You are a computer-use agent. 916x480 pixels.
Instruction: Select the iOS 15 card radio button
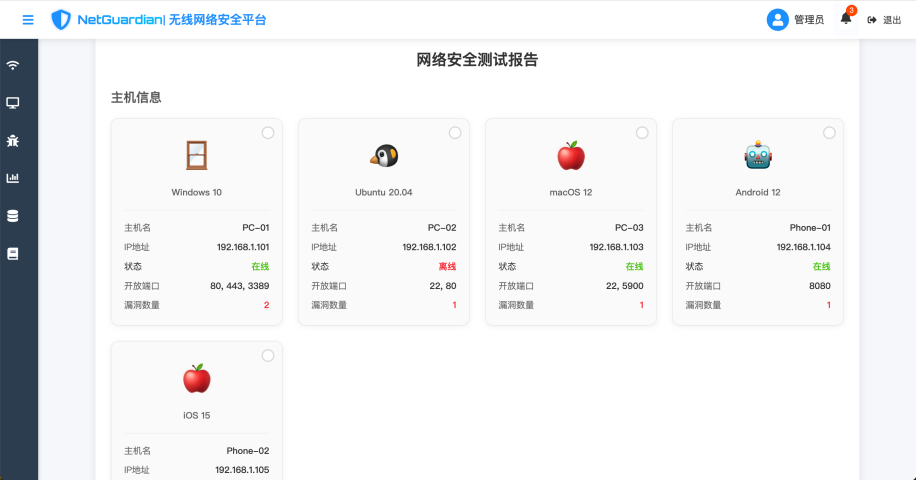(268, 356)
